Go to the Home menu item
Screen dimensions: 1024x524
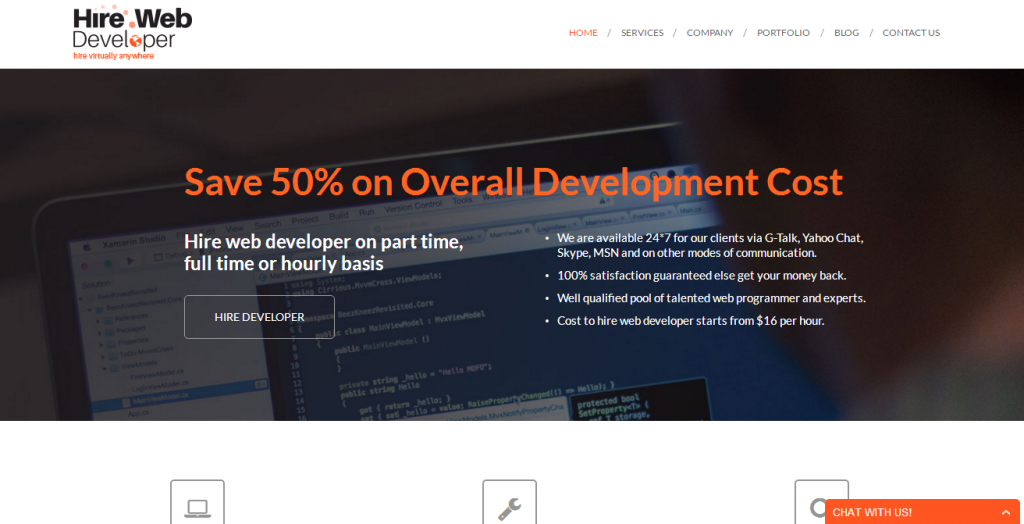(583, 33)
